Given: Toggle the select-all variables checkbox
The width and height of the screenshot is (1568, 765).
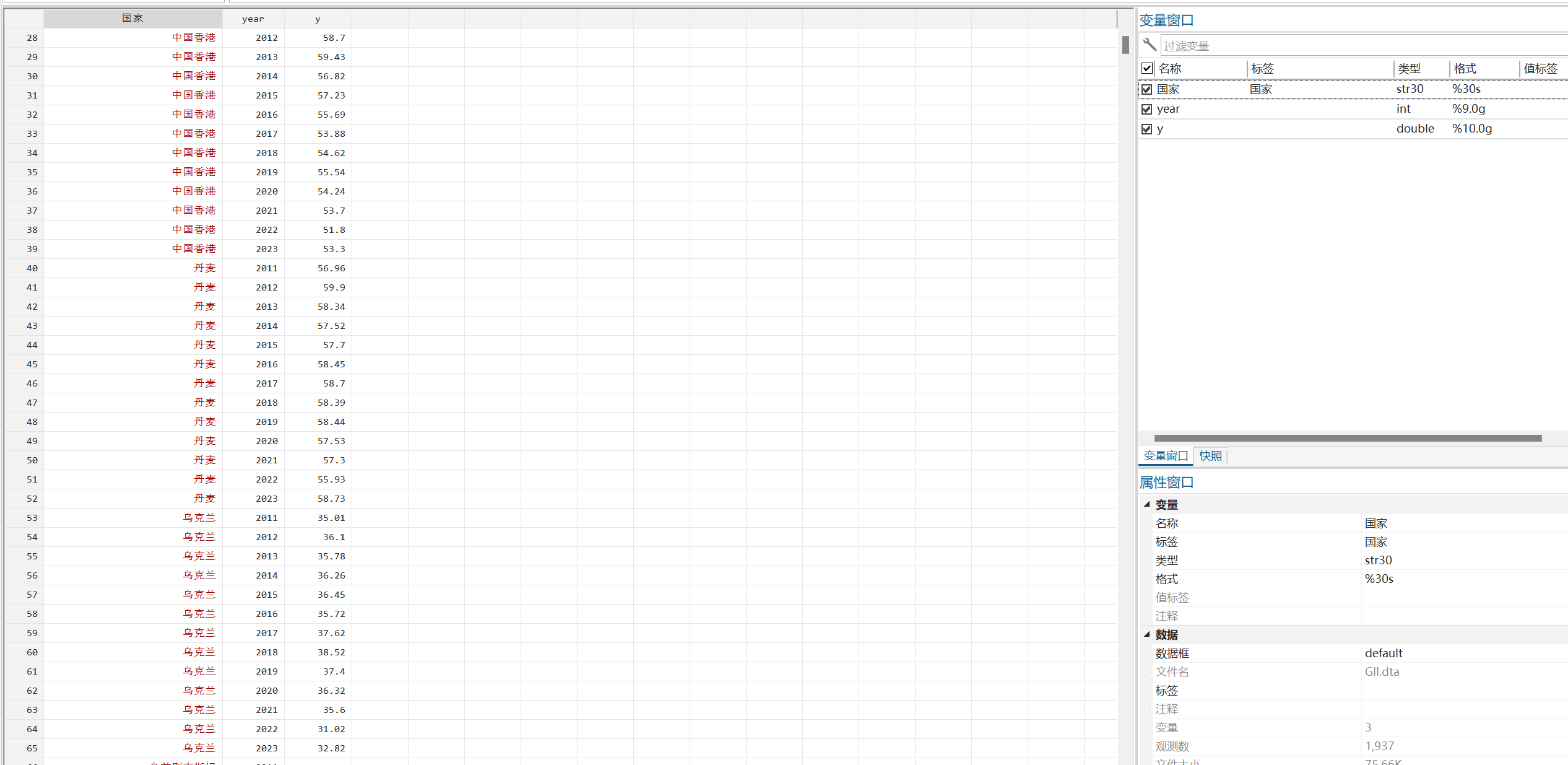Looking at the screenshot, I should click(x=1147, y=68).
